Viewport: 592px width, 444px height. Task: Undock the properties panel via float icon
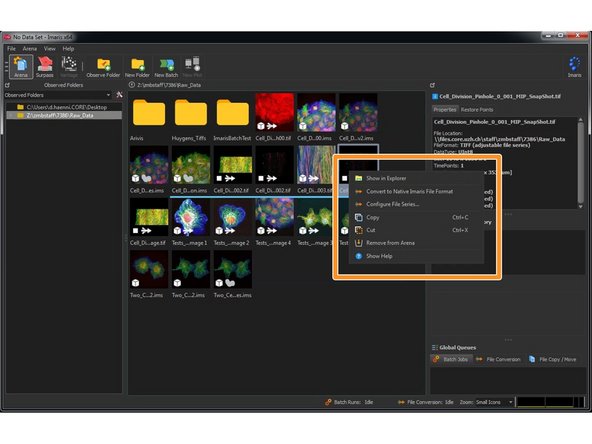(433, 85)
